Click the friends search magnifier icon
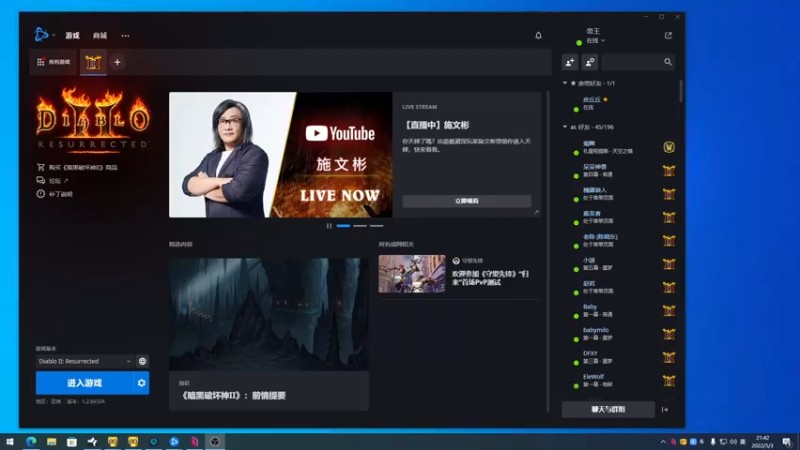Screen dimensions: 800x450 (x=668, y=62)
